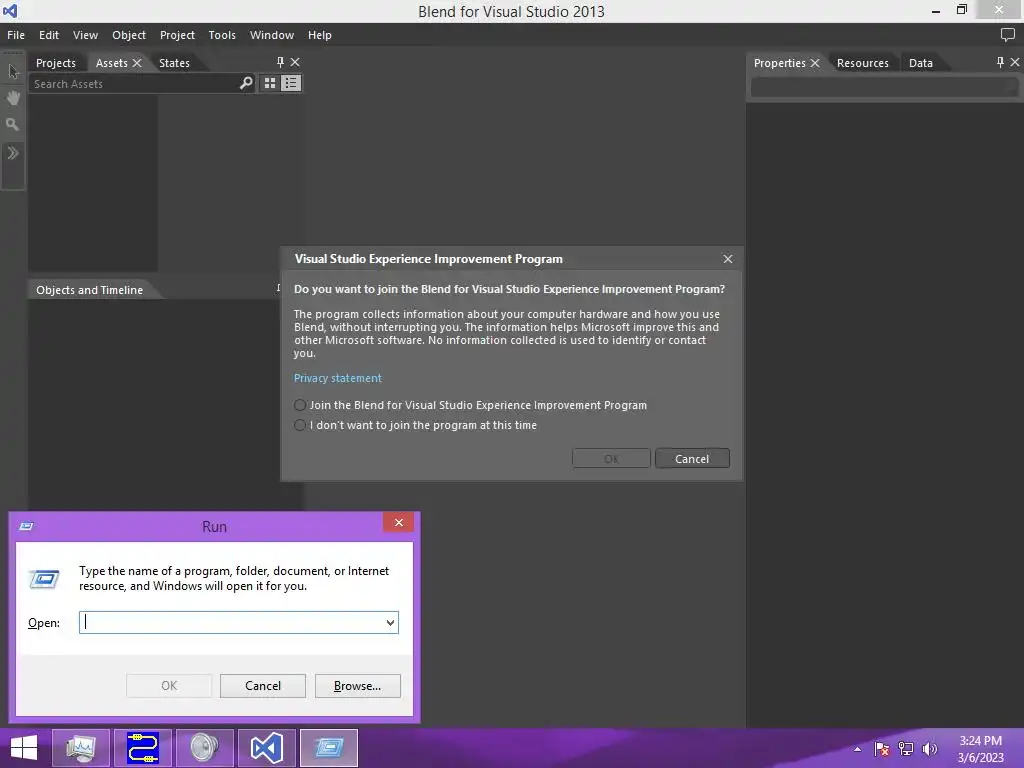Click the Visual Studio logo in title bar
The width and height of the screenshot is (1024, 768).
pos(10,11)
